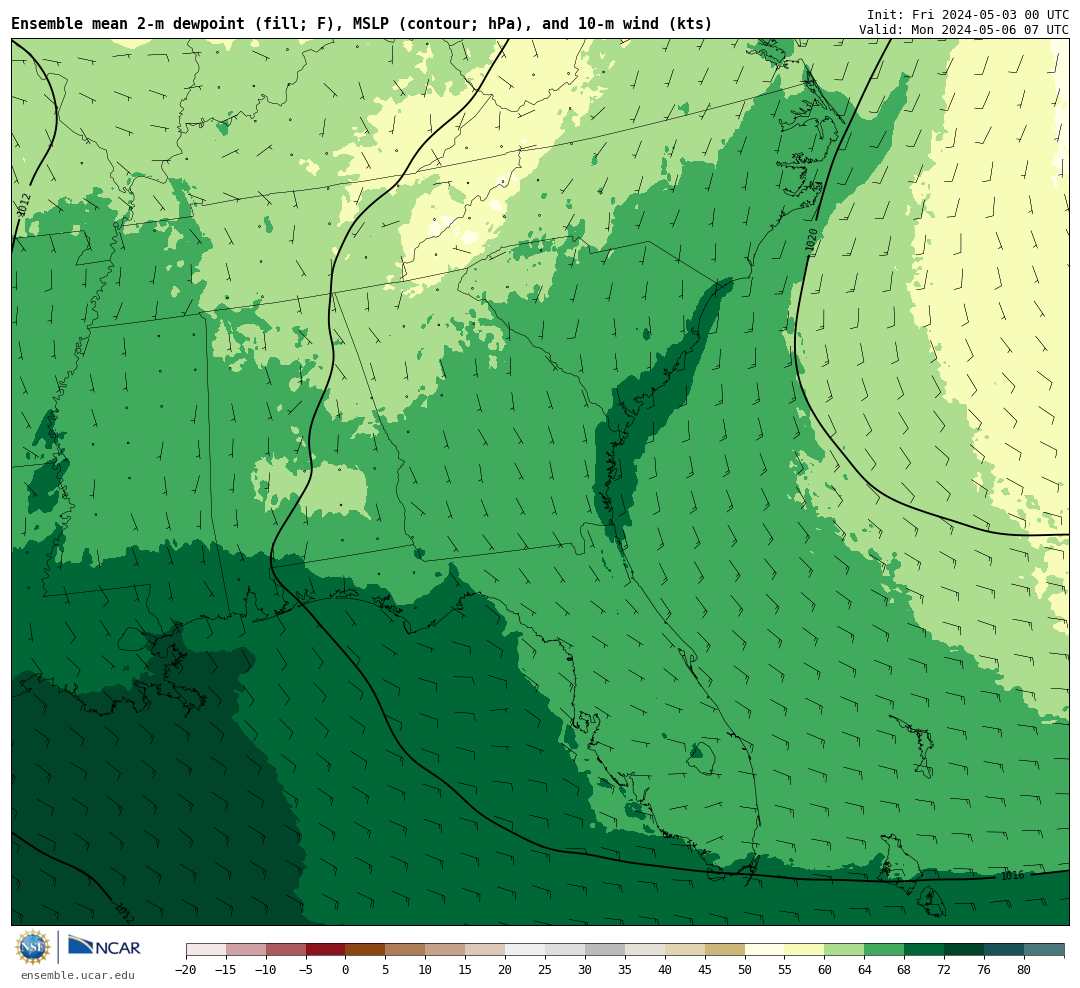Click the 30 colorbar tick label
The image size is (1080, 988).
[585, 970]
